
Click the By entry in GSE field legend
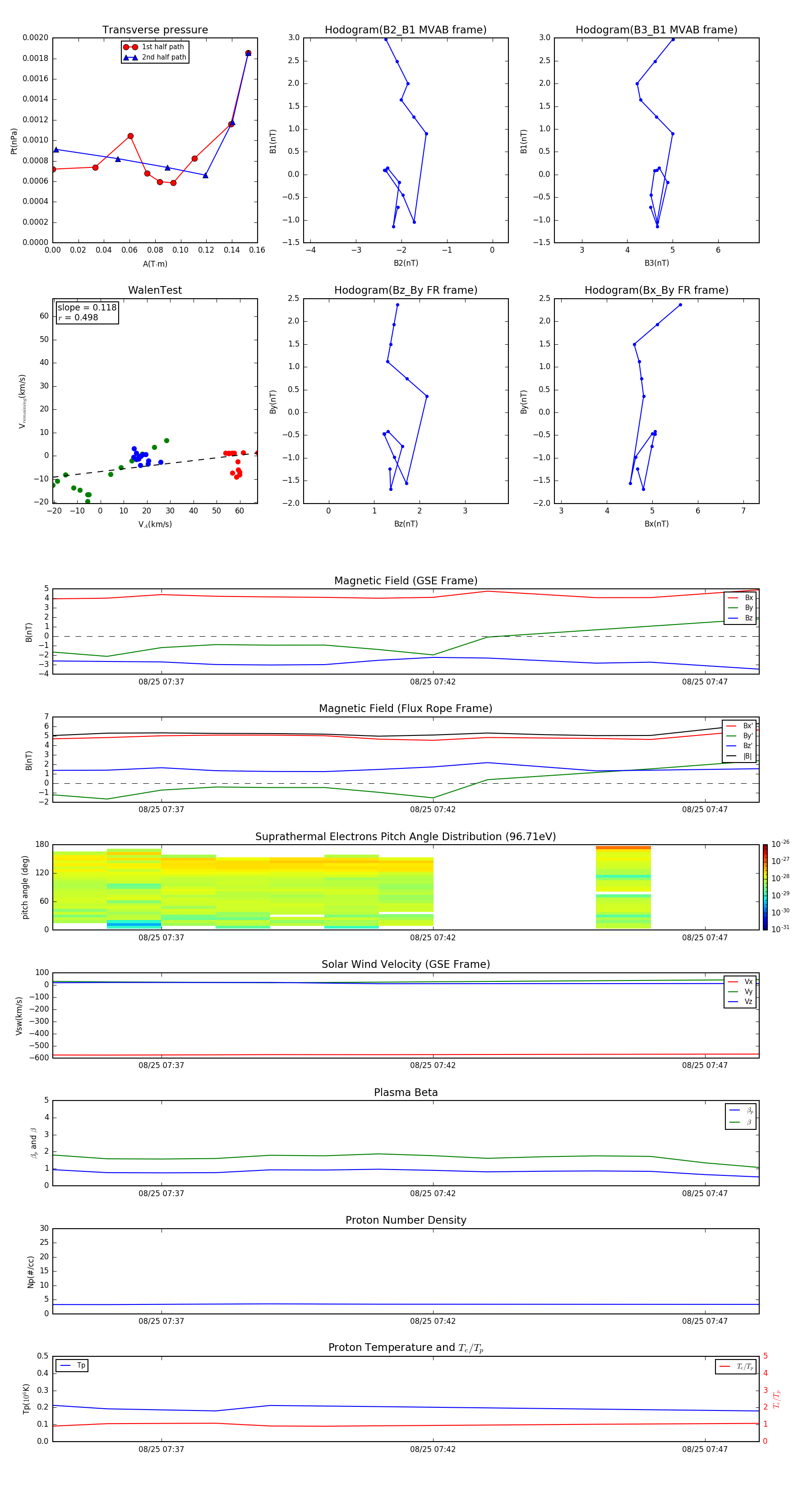tap(740, 607)
